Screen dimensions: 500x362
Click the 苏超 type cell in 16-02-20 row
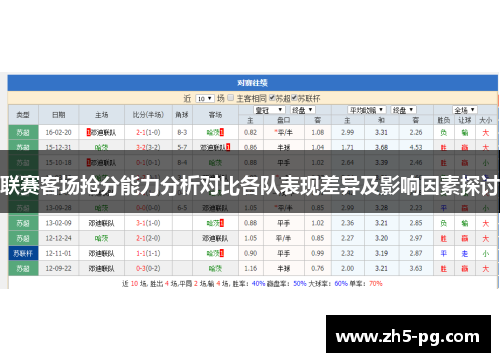[23, 132]
